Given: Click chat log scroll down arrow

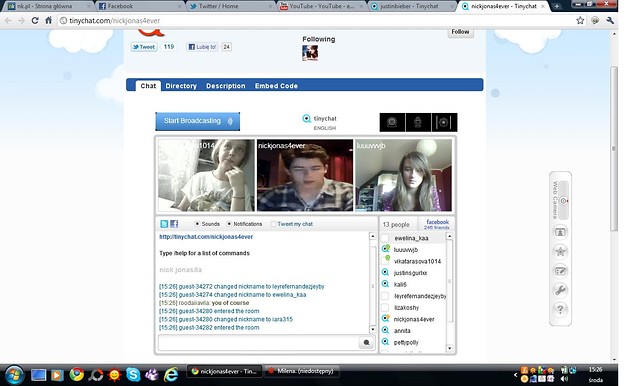Looking at the screenshot, I should click(x=372, y=329).
